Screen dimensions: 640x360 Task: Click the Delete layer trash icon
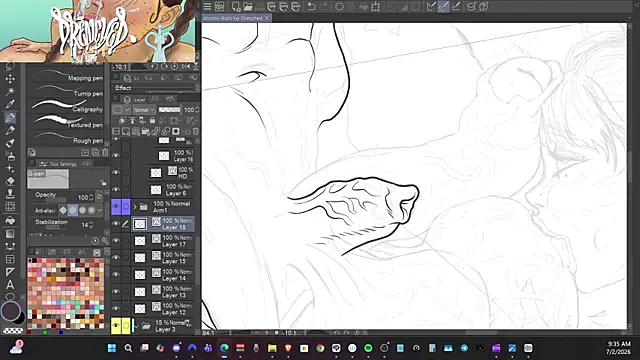pos(196,131)
